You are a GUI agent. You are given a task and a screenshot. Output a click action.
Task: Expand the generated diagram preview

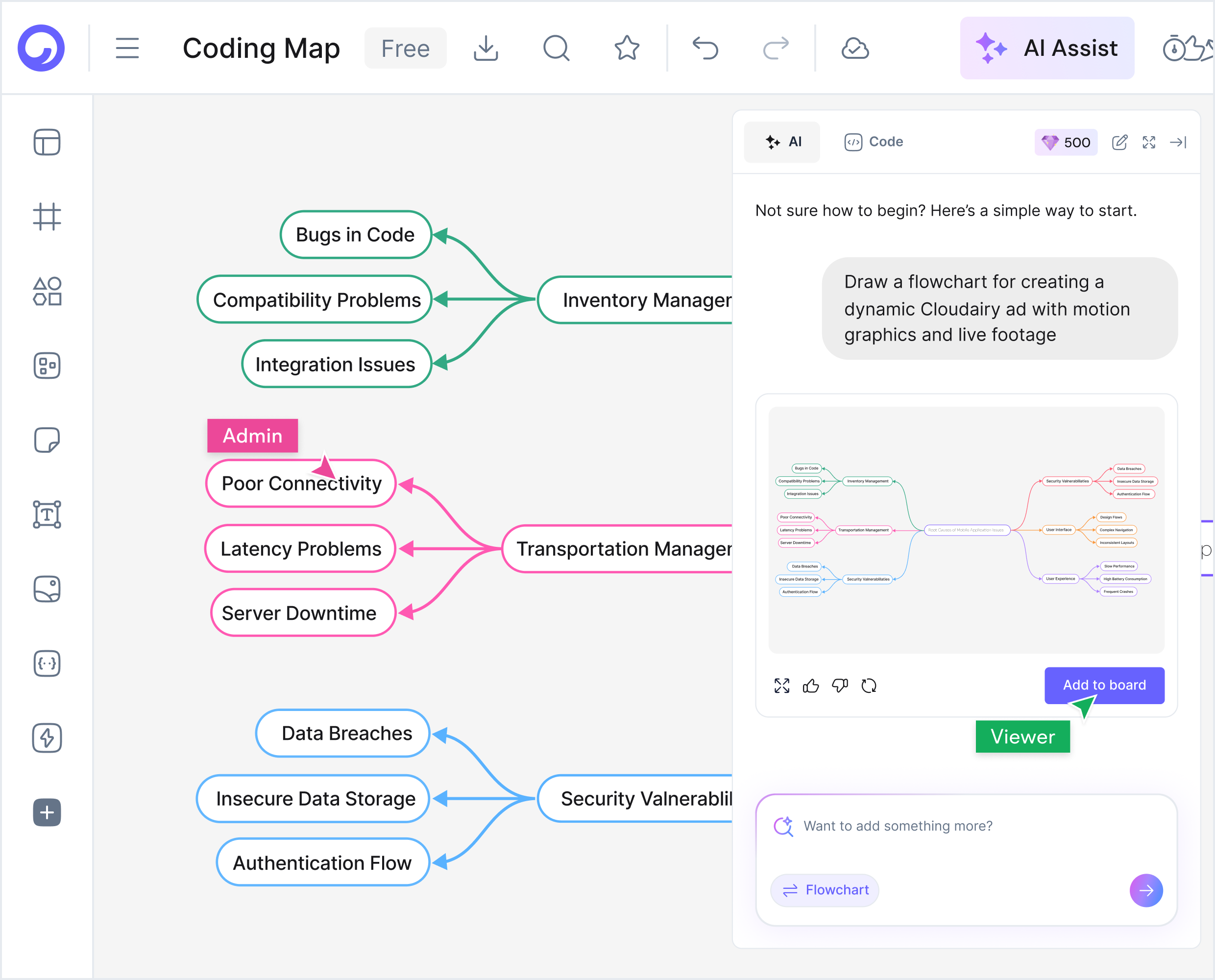(x=782, y=686)
